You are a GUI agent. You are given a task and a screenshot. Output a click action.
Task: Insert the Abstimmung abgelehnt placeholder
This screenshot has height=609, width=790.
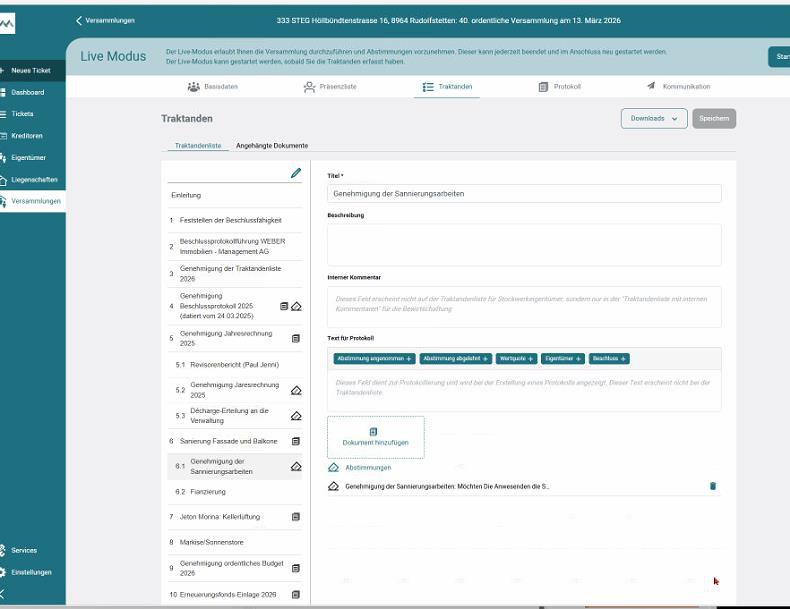(x=455, y=359)
